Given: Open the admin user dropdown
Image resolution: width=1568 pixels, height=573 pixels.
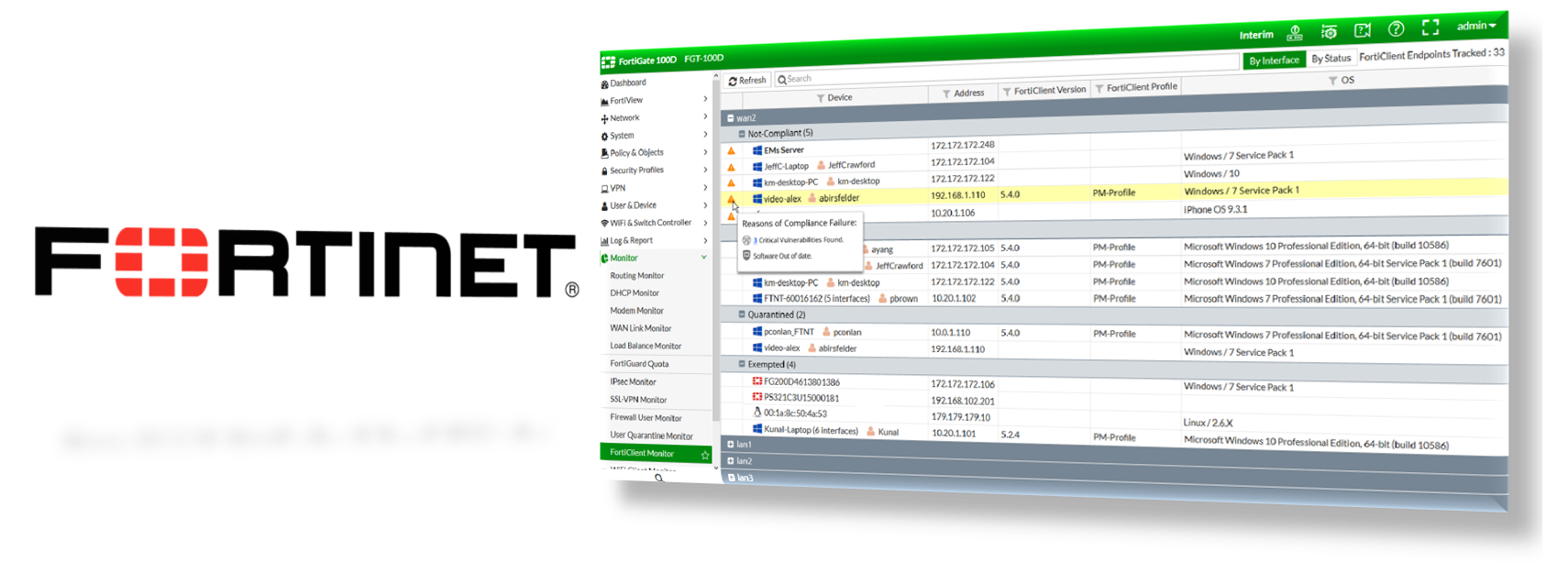Looking at the screenshot, I should 1476,26.
